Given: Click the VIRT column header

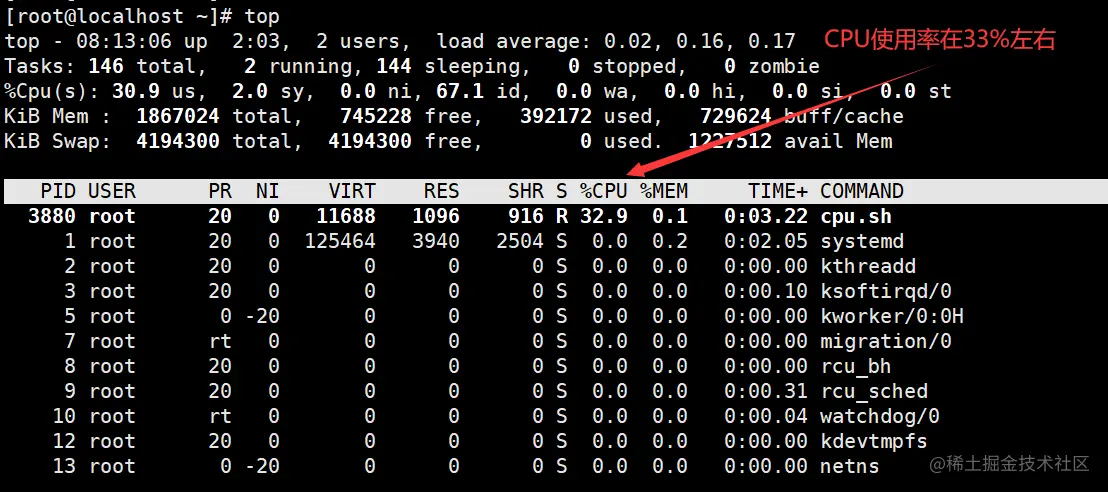Looking at the screenshot, I should [352, 191].
